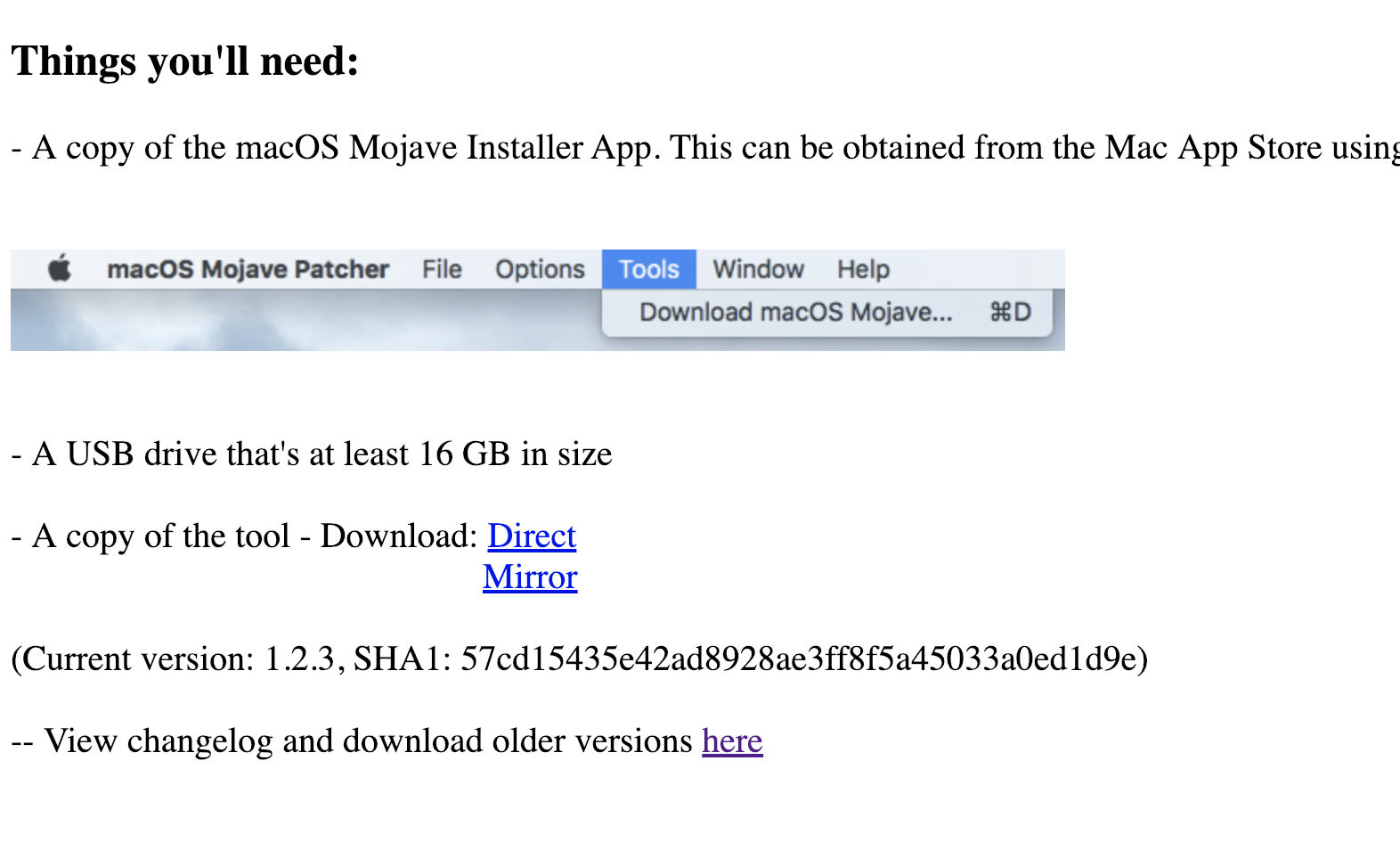The height and width of the screenshot is (859, 1400).
Task: Click the File menu in the pictured menu bar
Action: tap(442, 269)
